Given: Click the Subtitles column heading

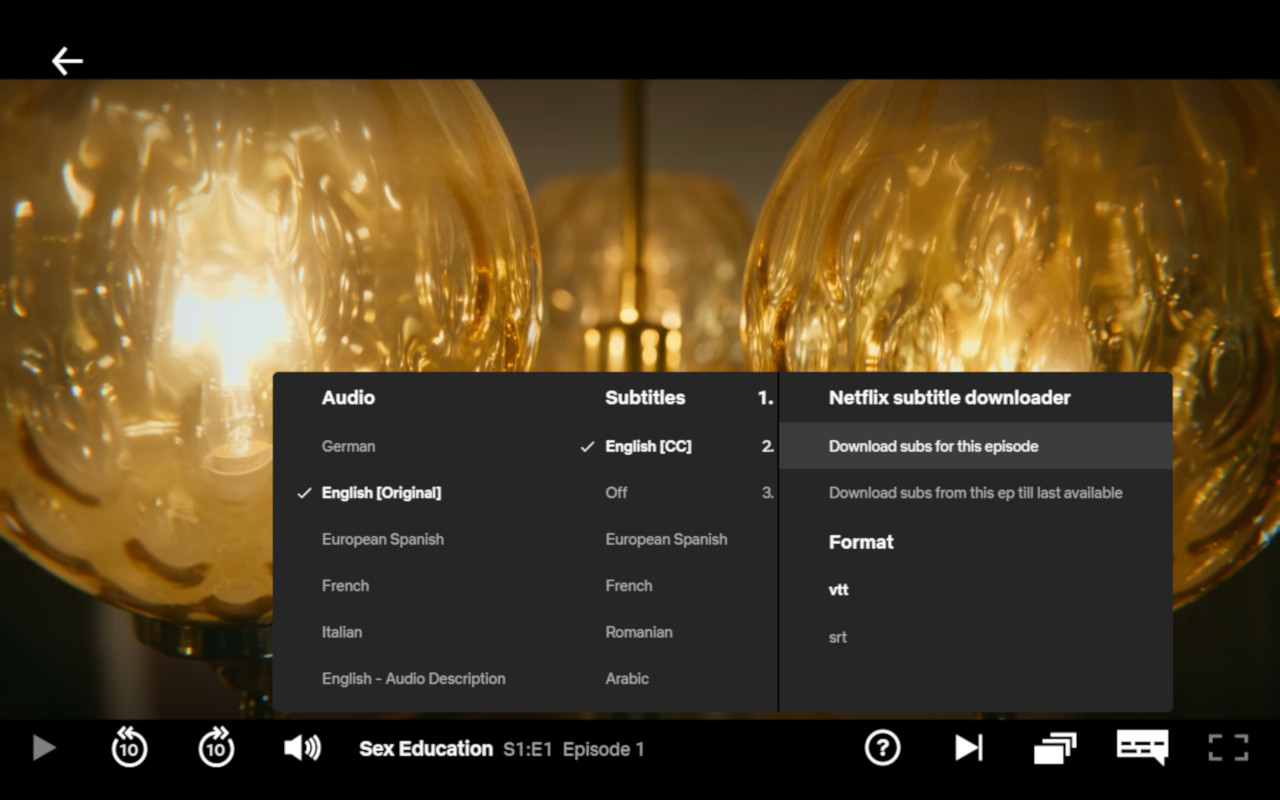Looking at the screenshot, I should click(x=645, y=398).
